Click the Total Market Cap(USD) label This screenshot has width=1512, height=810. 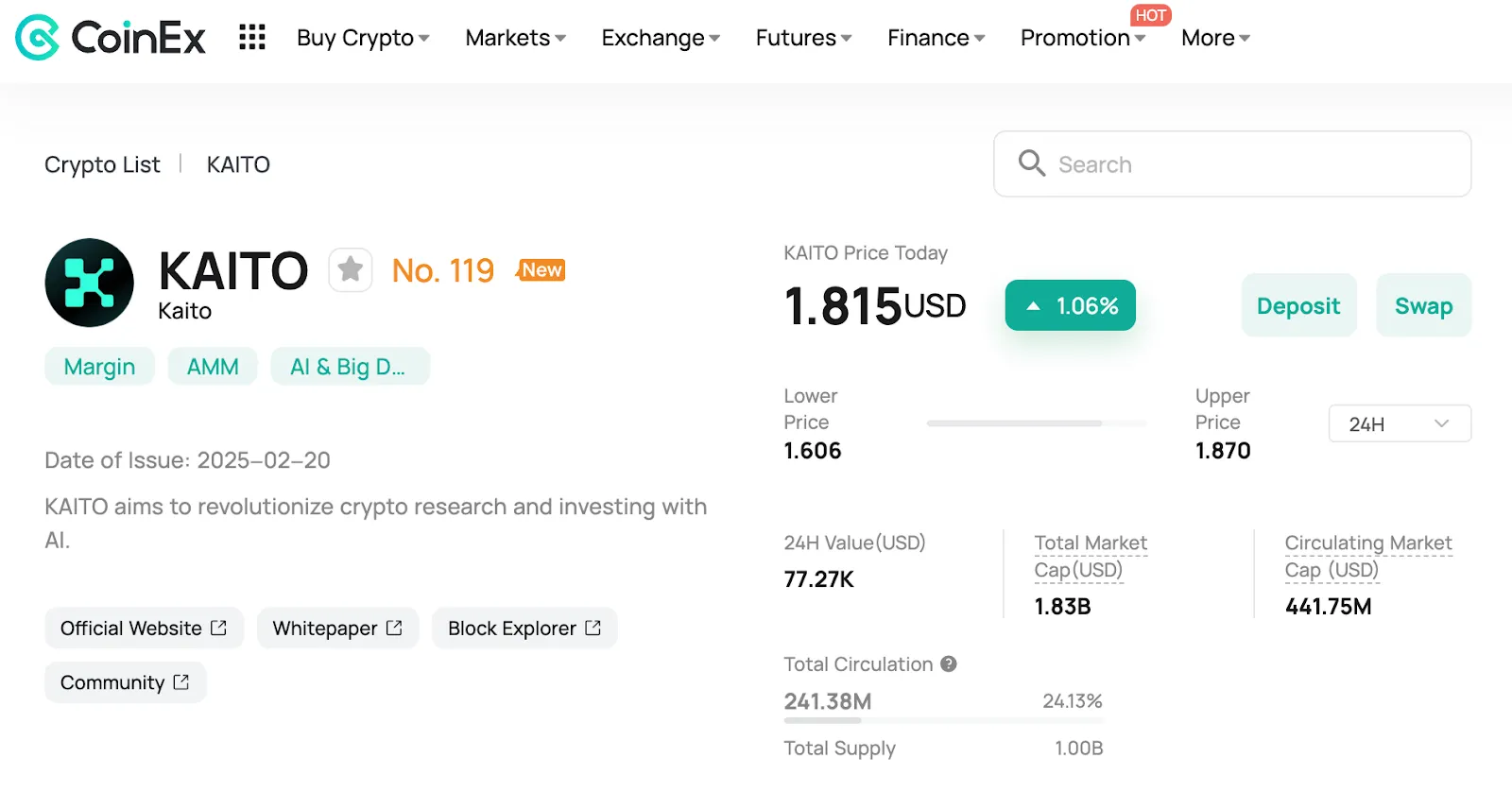tap(1091, 557)
